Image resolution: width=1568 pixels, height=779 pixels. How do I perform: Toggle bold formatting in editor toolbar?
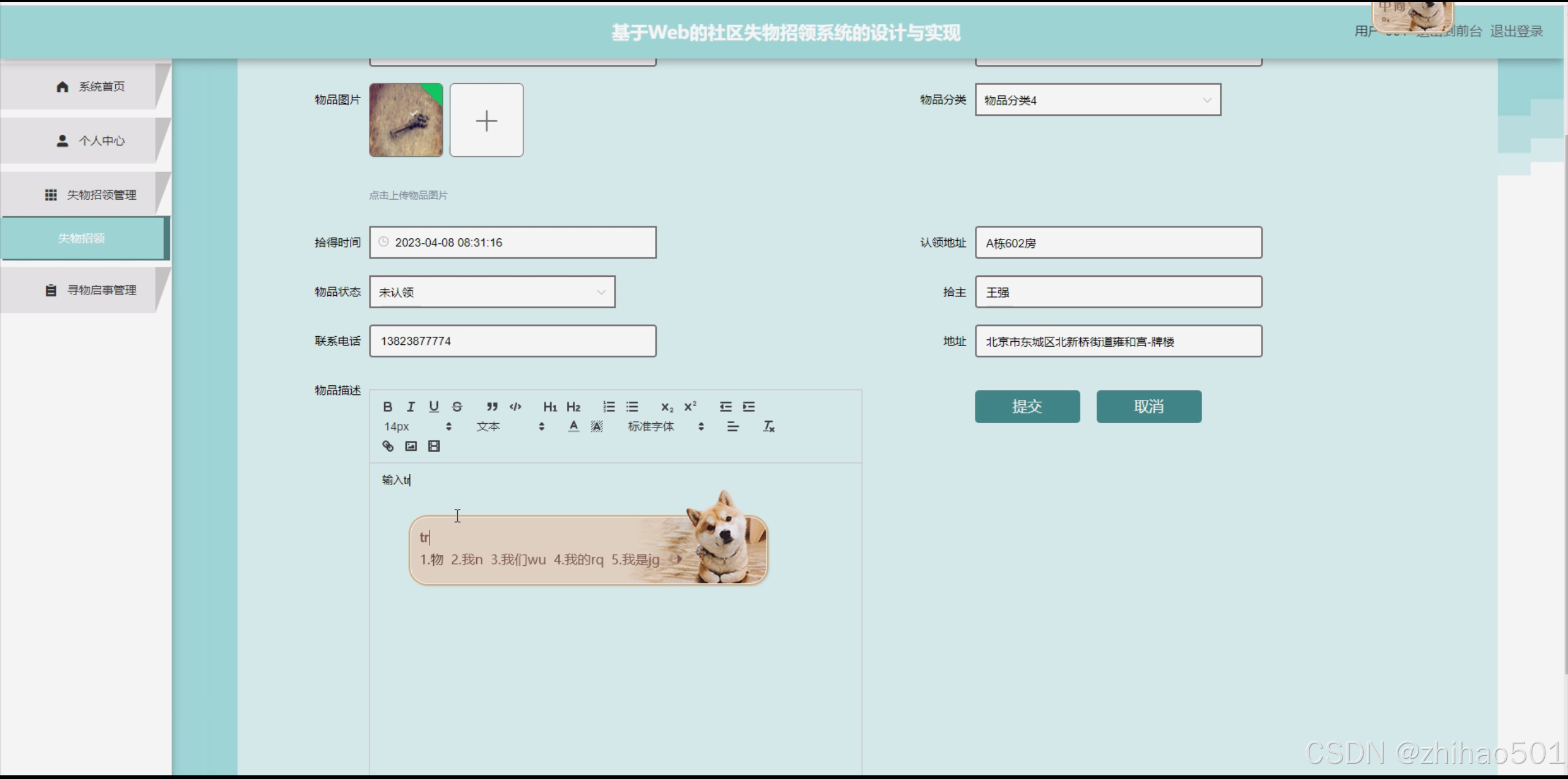pyautogui.click(x=387, y=407)
